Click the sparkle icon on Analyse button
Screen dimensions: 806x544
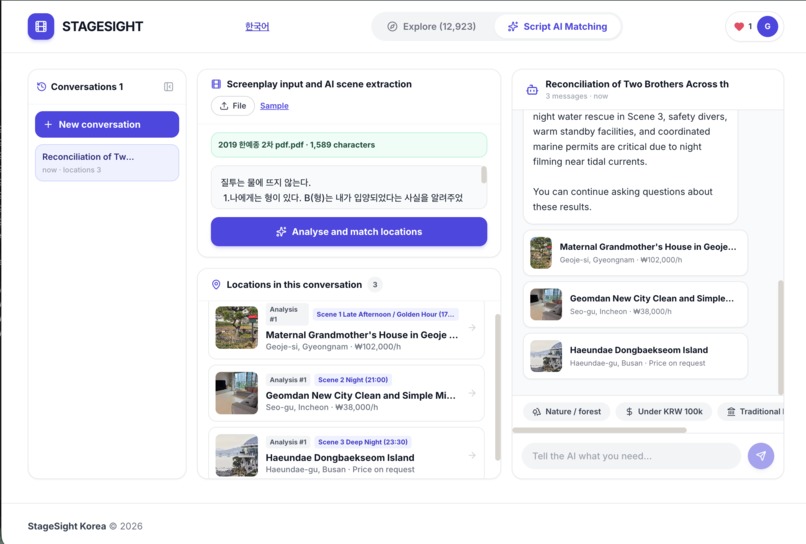[x=281, y=232]
